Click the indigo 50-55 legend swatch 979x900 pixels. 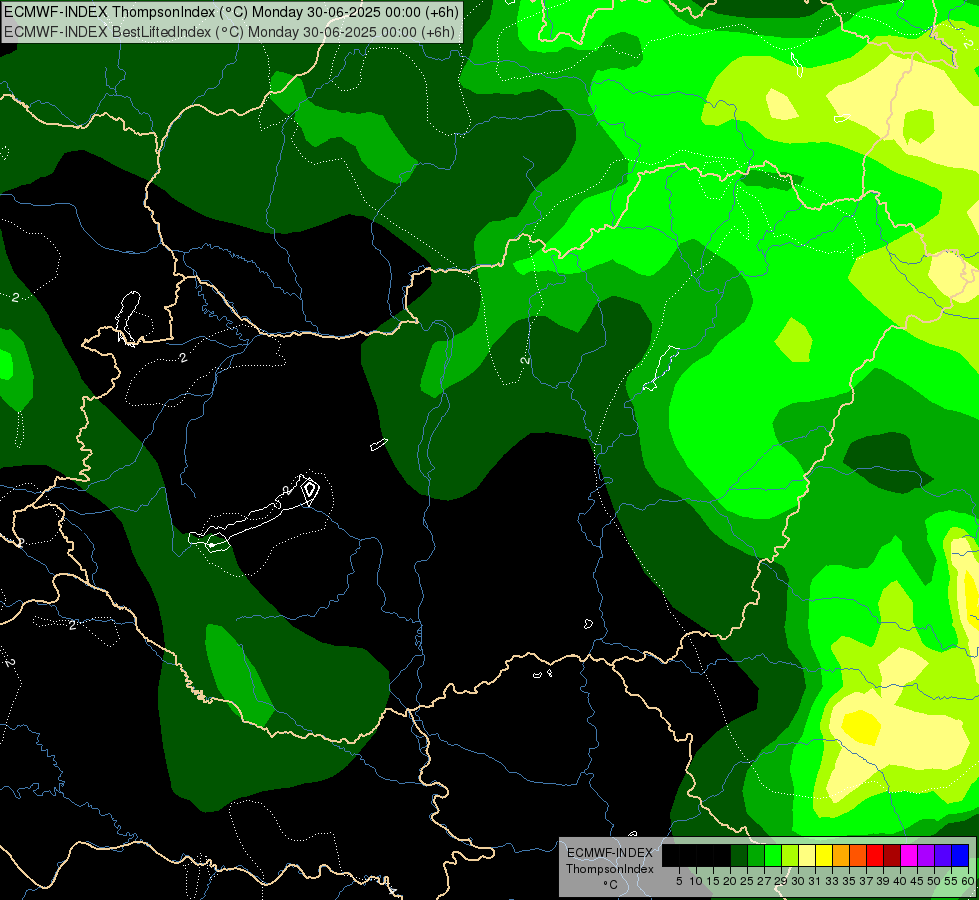tap(943, 855)
